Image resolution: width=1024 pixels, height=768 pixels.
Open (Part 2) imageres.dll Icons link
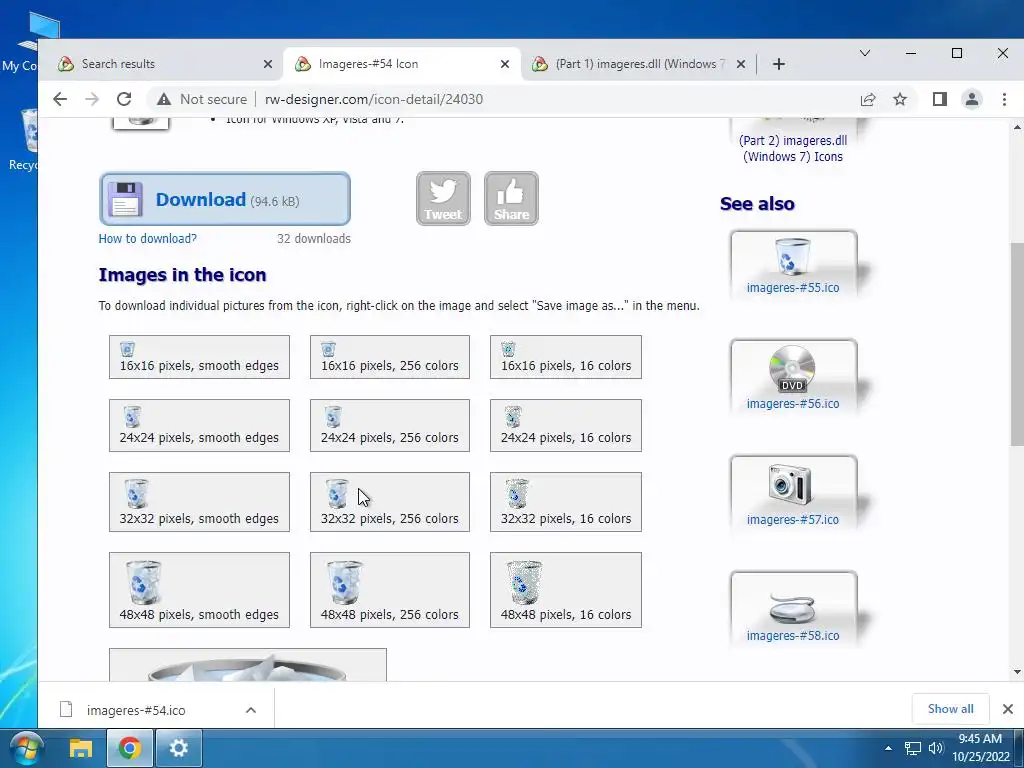point(793,148)
